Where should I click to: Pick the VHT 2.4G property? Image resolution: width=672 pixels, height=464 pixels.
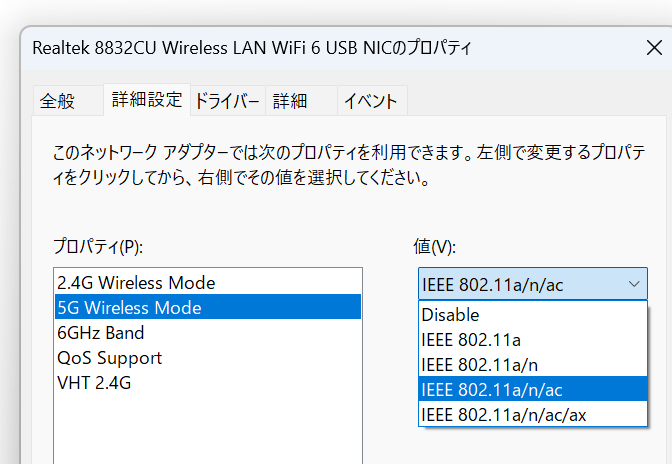pyautogui.click(x=208, y=383)
